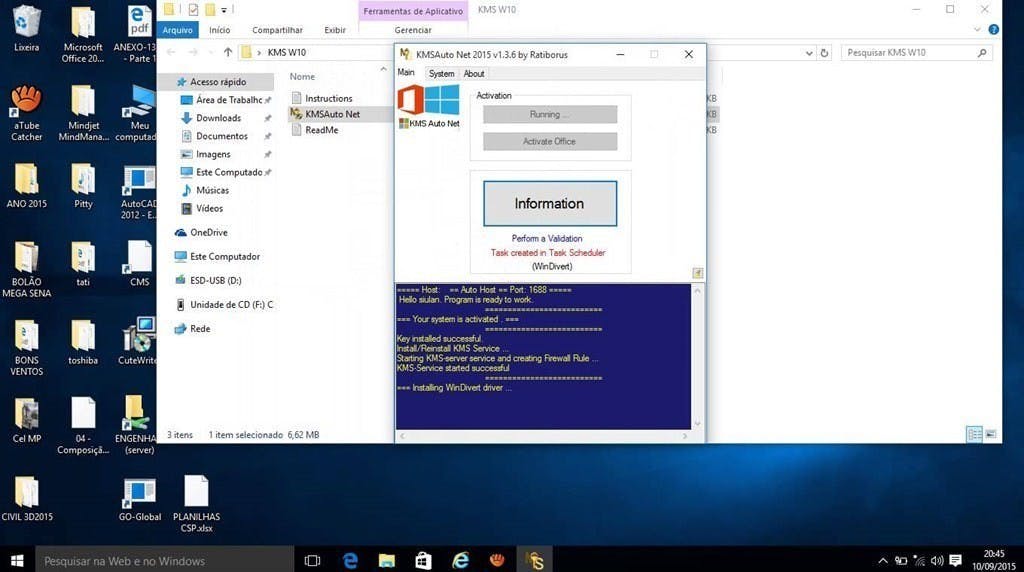Select the Main tab in KMSAuto
This screenshot has width=1024, height=572.
406,72
